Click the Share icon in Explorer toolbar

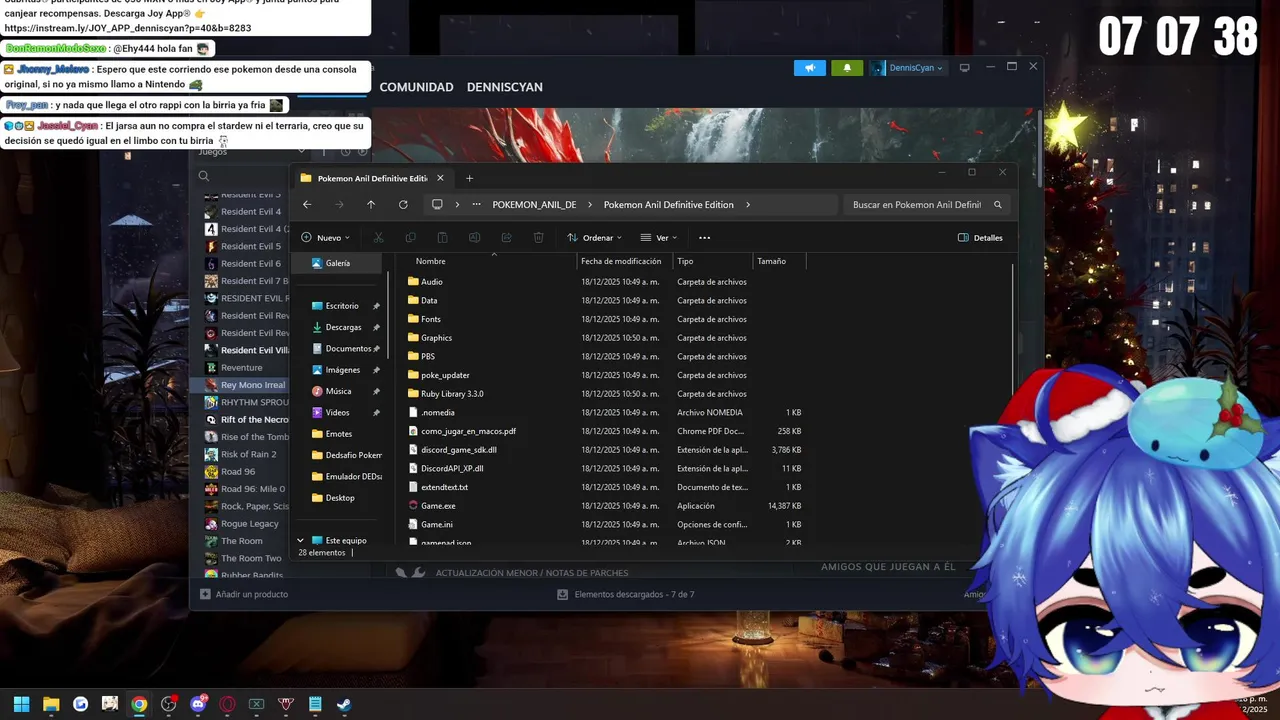point(506,238)
